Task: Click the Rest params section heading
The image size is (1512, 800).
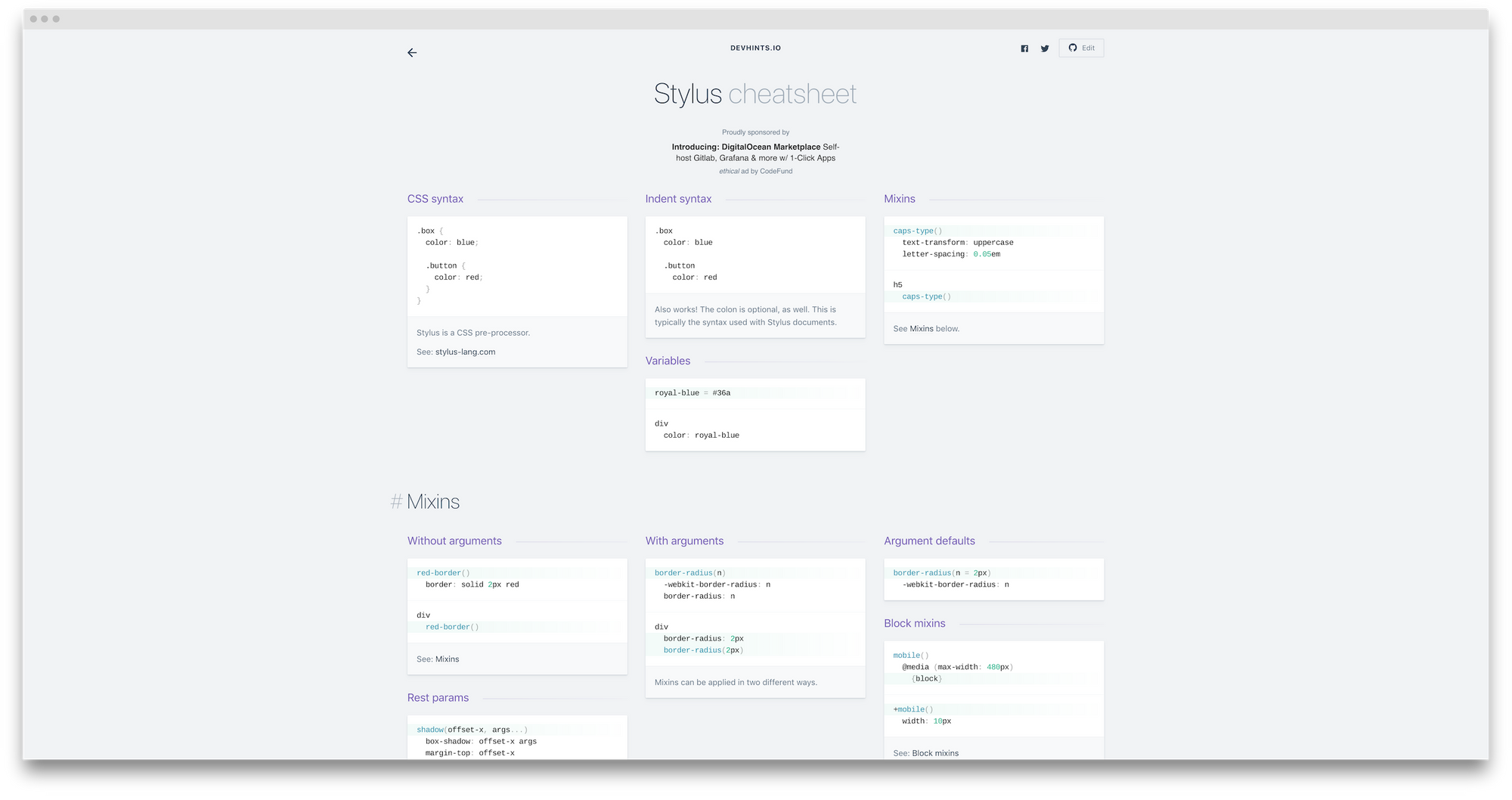Action: point(438,697)
